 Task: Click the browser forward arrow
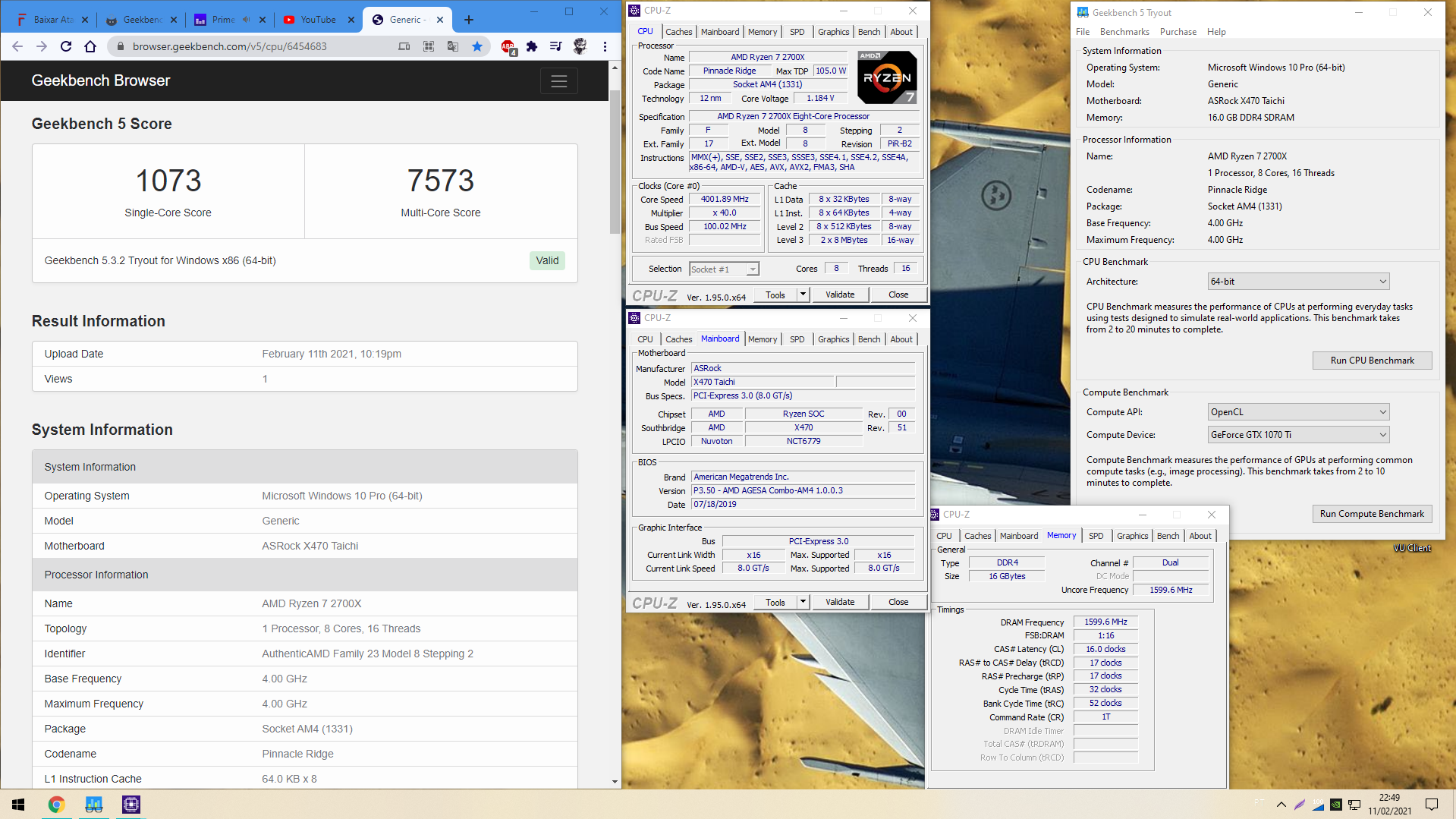pos(42,46)
